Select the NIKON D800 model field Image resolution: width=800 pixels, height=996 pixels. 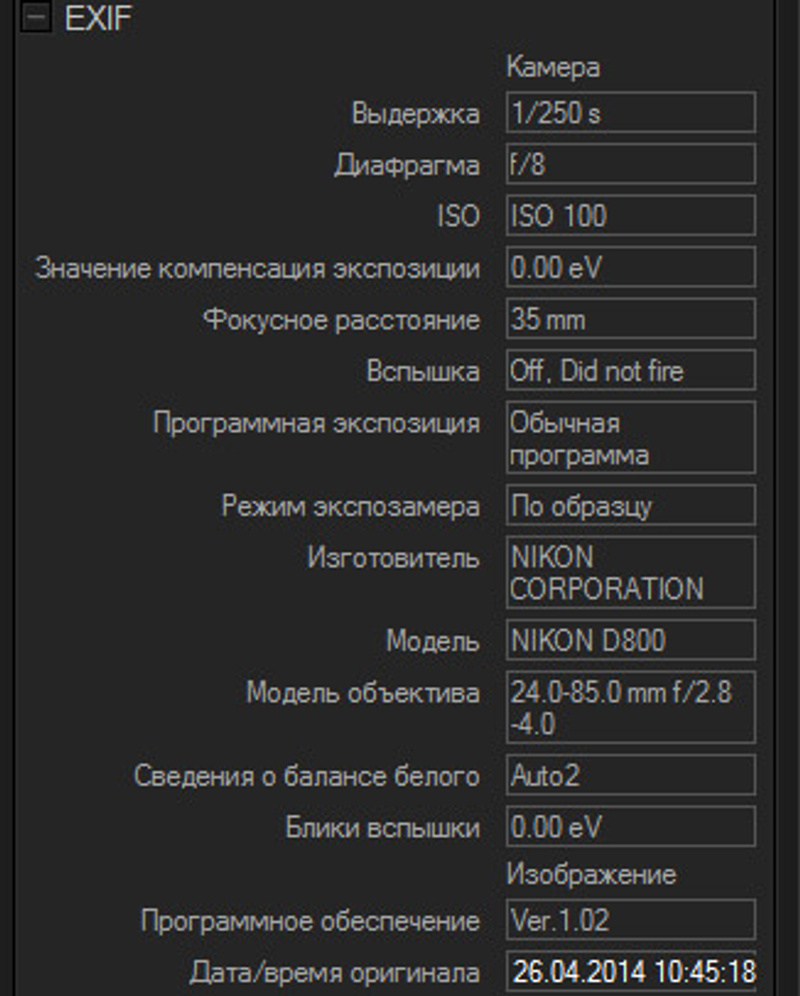[630, 639]
